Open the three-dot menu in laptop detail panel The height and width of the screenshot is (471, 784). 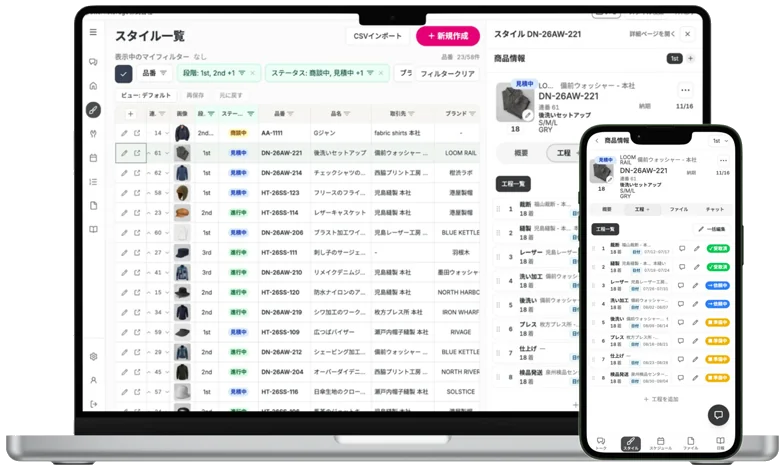tap(686, 90)
